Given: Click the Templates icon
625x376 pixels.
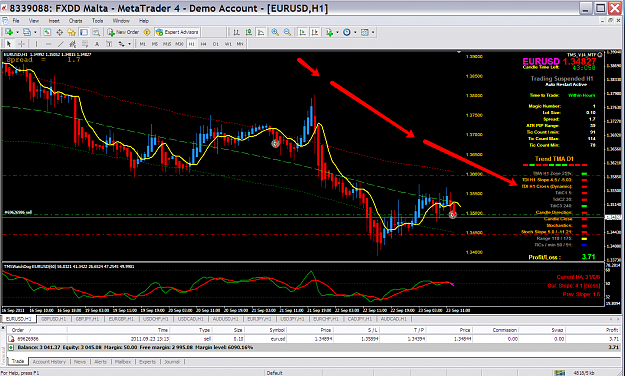Looking at the screenshot, I should point(365,32).
